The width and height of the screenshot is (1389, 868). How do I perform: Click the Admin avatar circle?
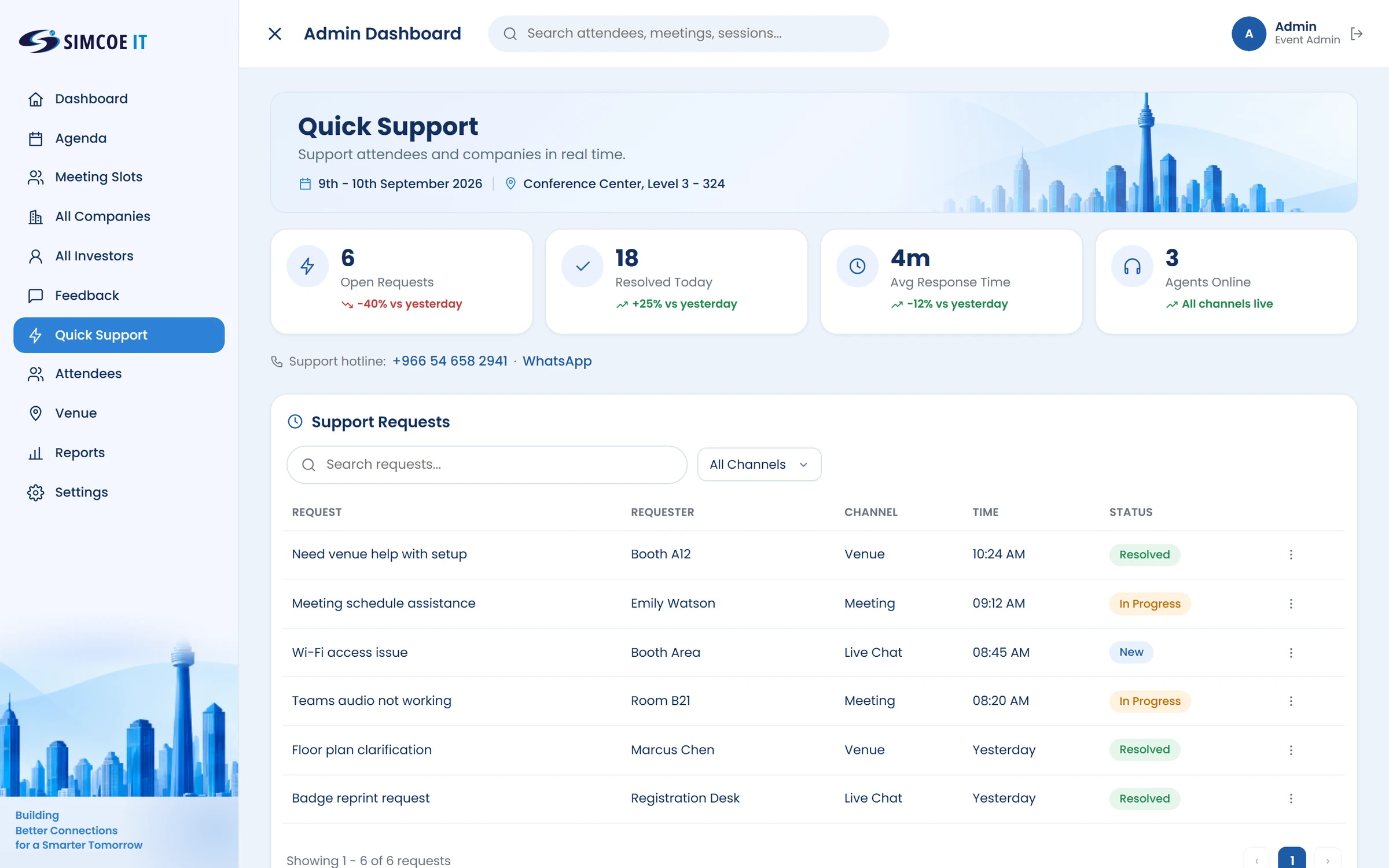point(1248,34)
